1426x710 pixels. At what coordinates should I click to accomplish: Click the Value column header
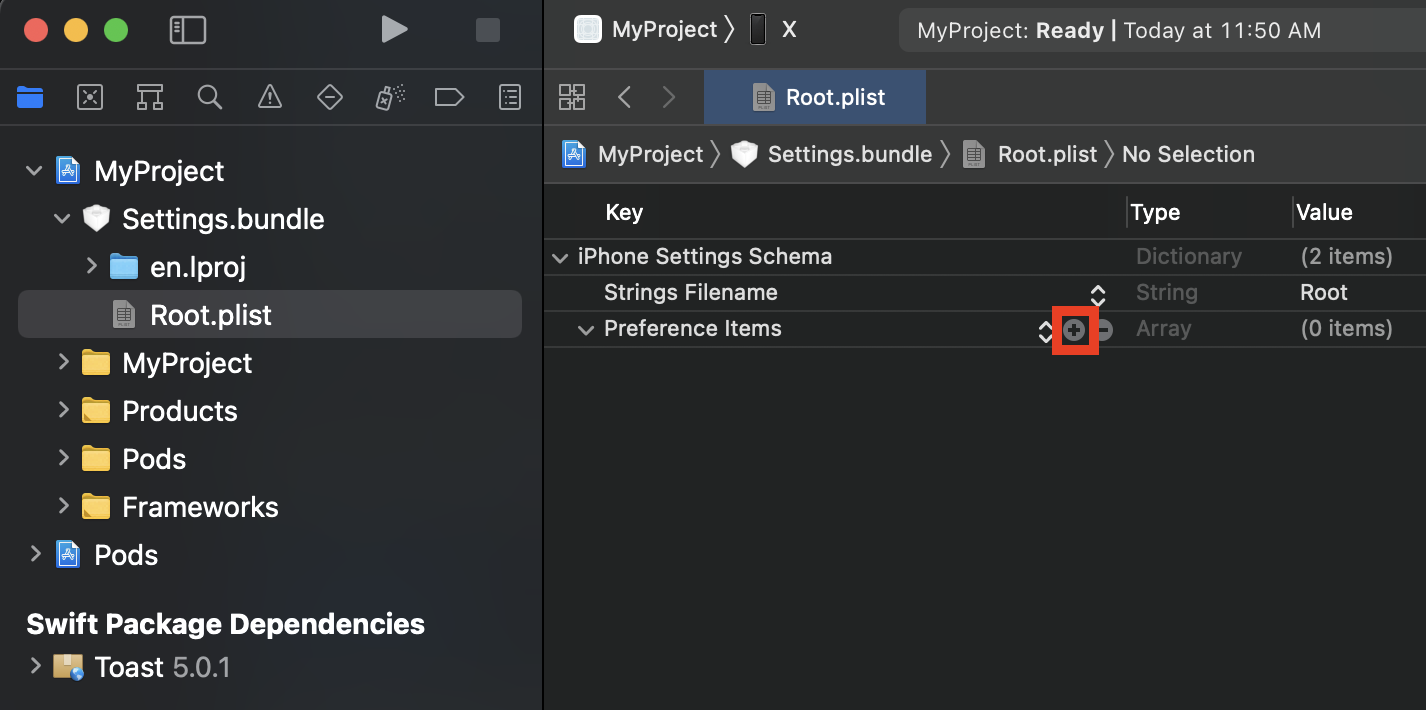coord(1324,212)
